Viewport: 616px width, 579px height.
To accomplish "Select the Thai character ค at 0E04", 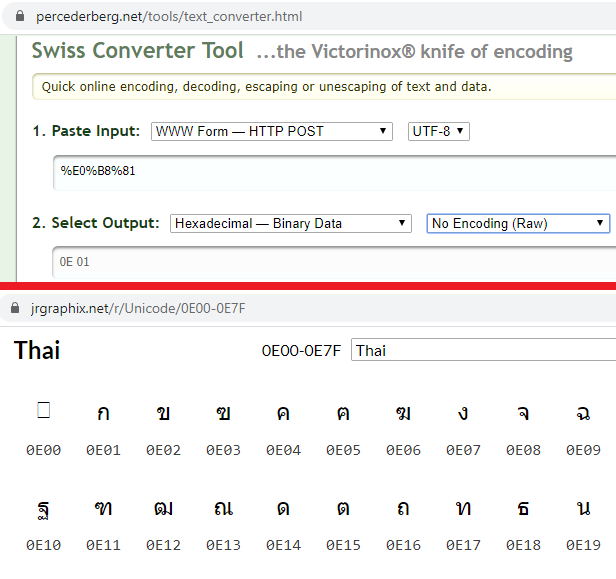I will tap(283, 414).
